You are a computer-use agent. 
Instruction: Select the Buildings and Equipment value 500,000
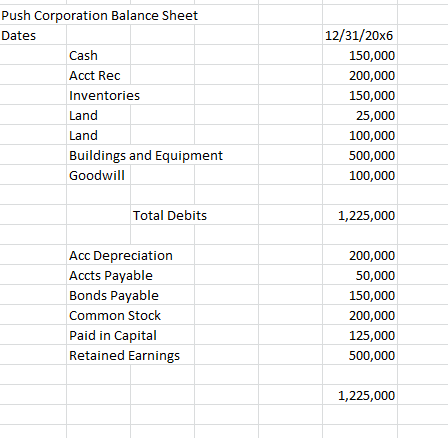point(372,156)
